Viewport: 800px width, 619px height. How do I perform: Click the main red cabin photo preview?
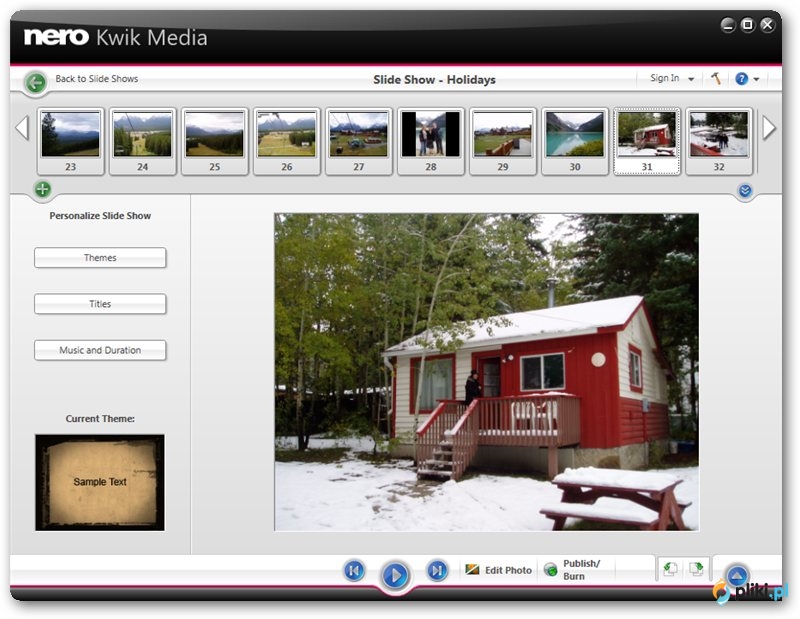486,372
